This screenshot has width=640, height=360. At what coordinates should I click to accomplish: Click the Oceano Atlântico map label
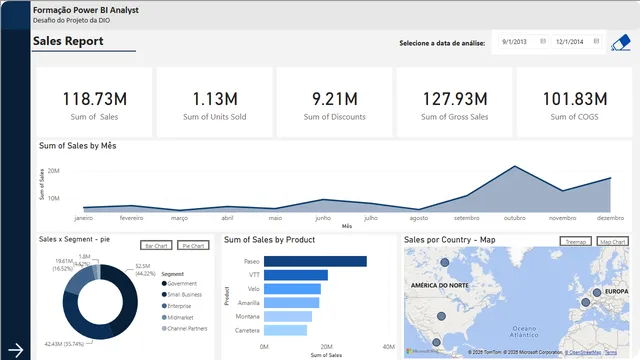click(x=524, y=331)
